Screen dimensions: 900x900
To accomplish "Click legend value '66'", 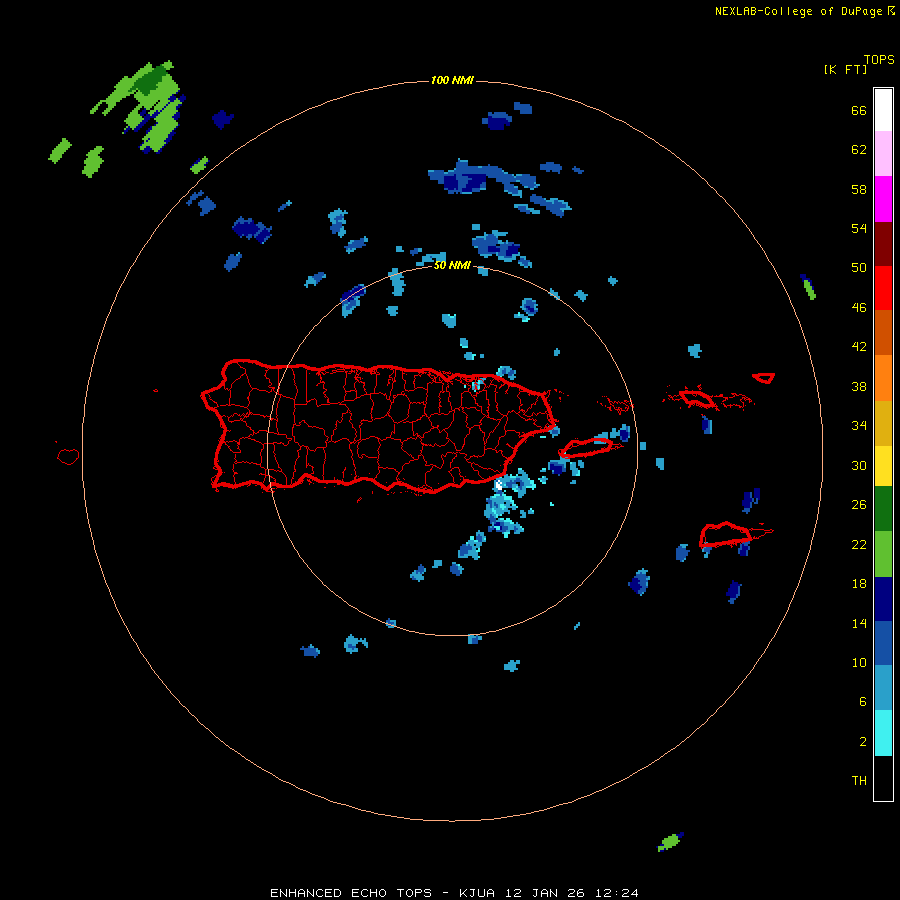I will point(859,110).
